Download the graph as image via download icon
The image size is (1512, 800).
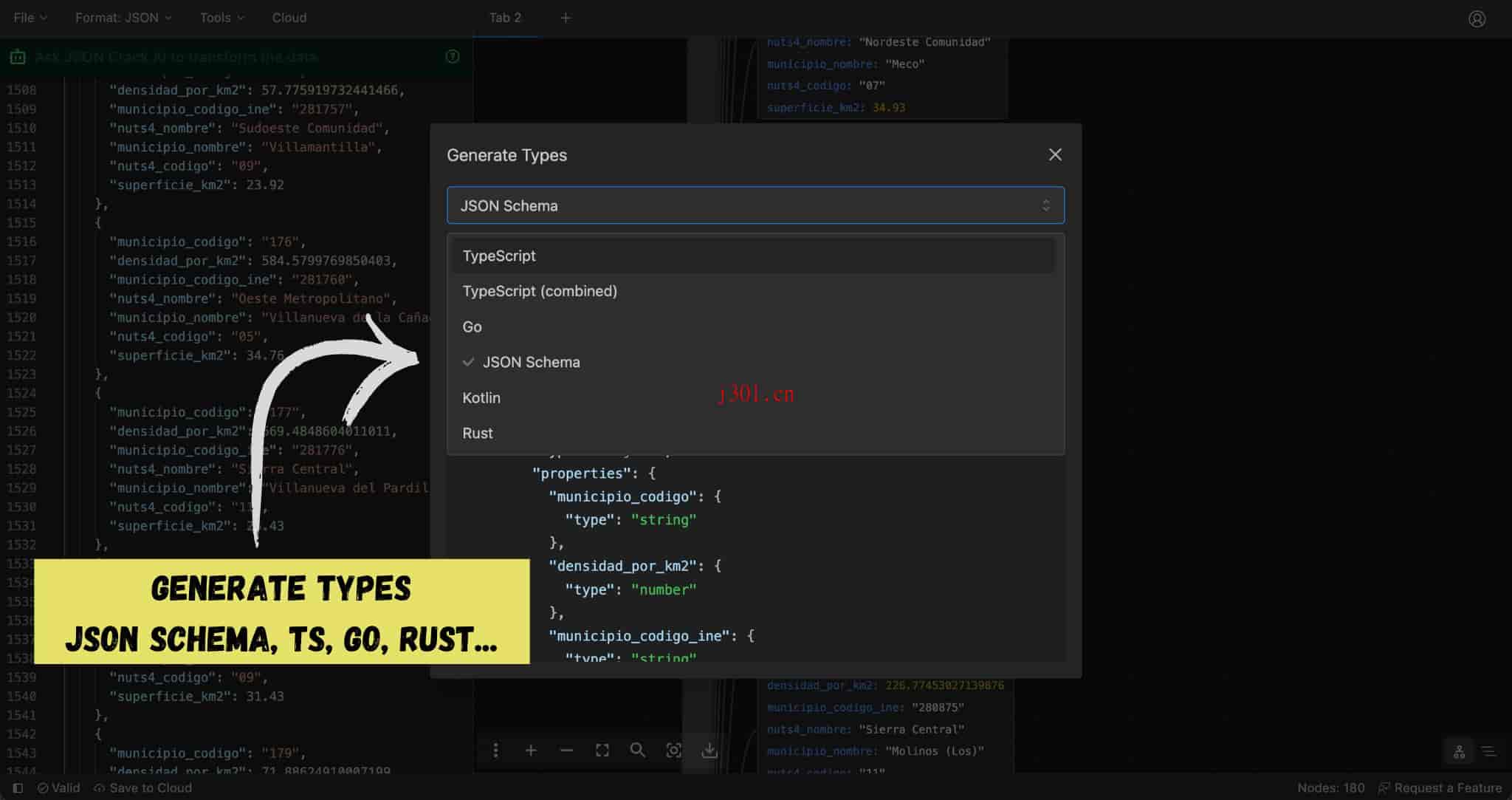point(709,751)
